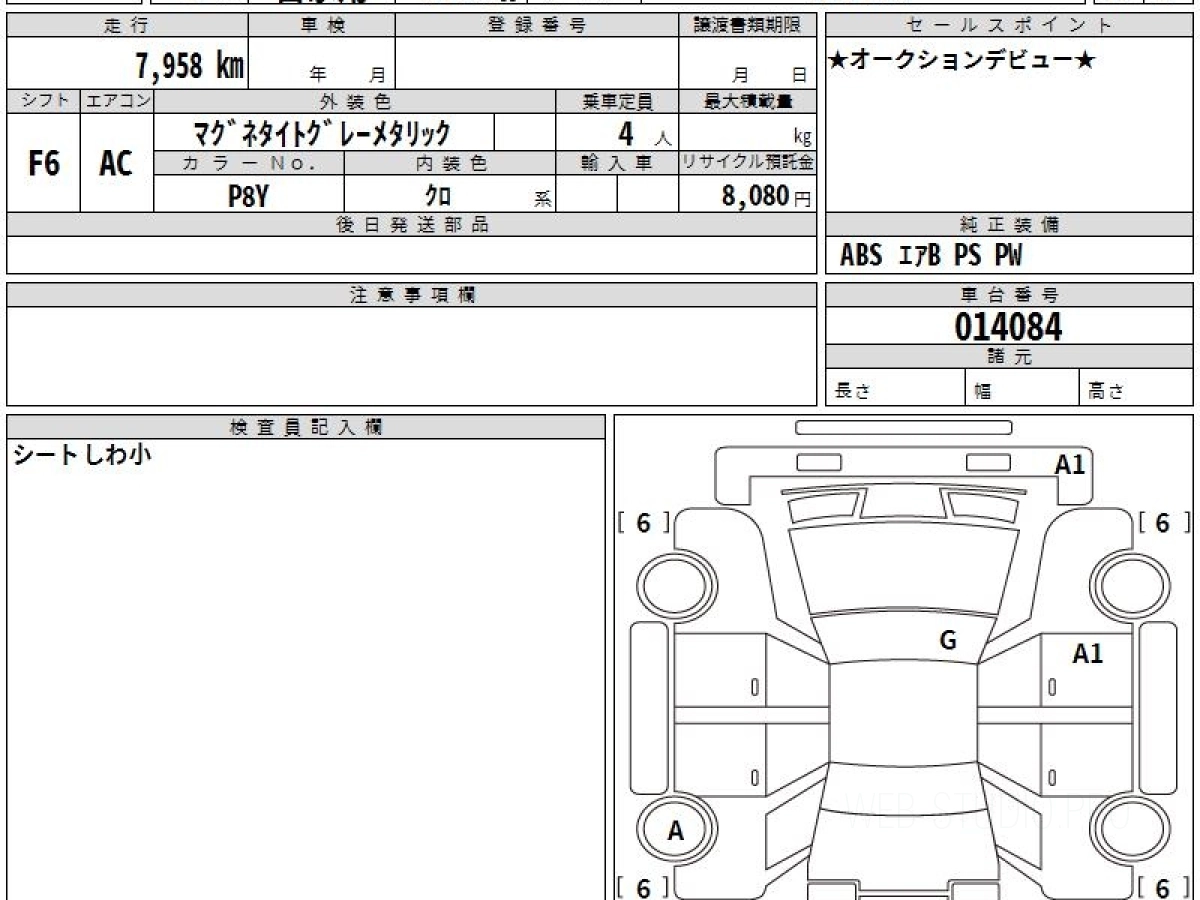Click the 注意事項欄 header bar
The height and width of the screenshot is (900, 1200).
click(412, 295)
